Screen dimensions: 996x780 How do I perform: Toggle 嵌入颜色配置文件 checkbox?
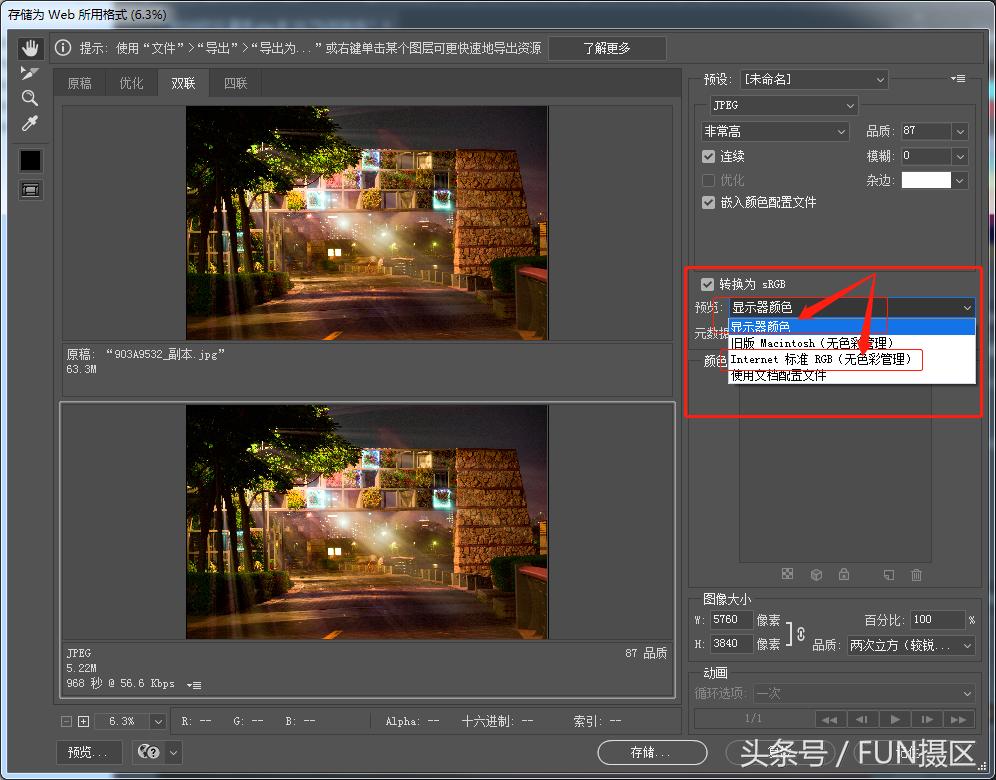pos(708,203)
